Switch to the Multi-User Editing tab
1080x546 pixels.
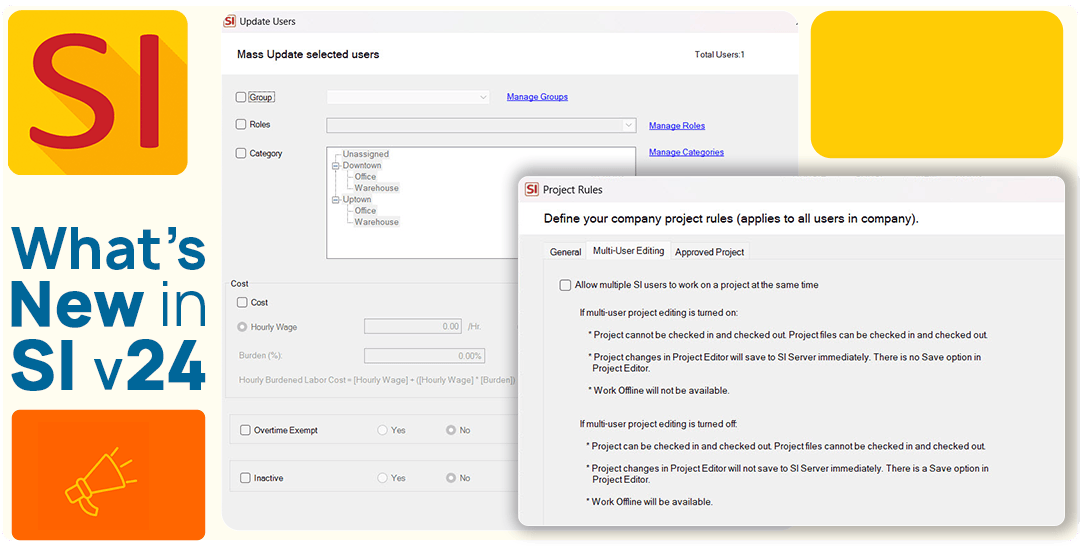(629, 251)
